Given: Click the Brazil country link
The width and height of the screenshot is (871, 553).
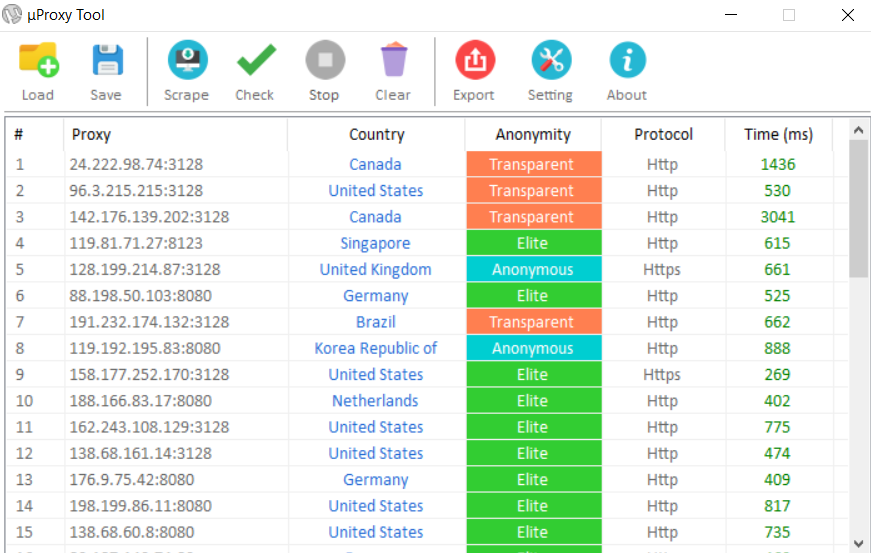Looking at the screenshot, I should tap(376, 322).
